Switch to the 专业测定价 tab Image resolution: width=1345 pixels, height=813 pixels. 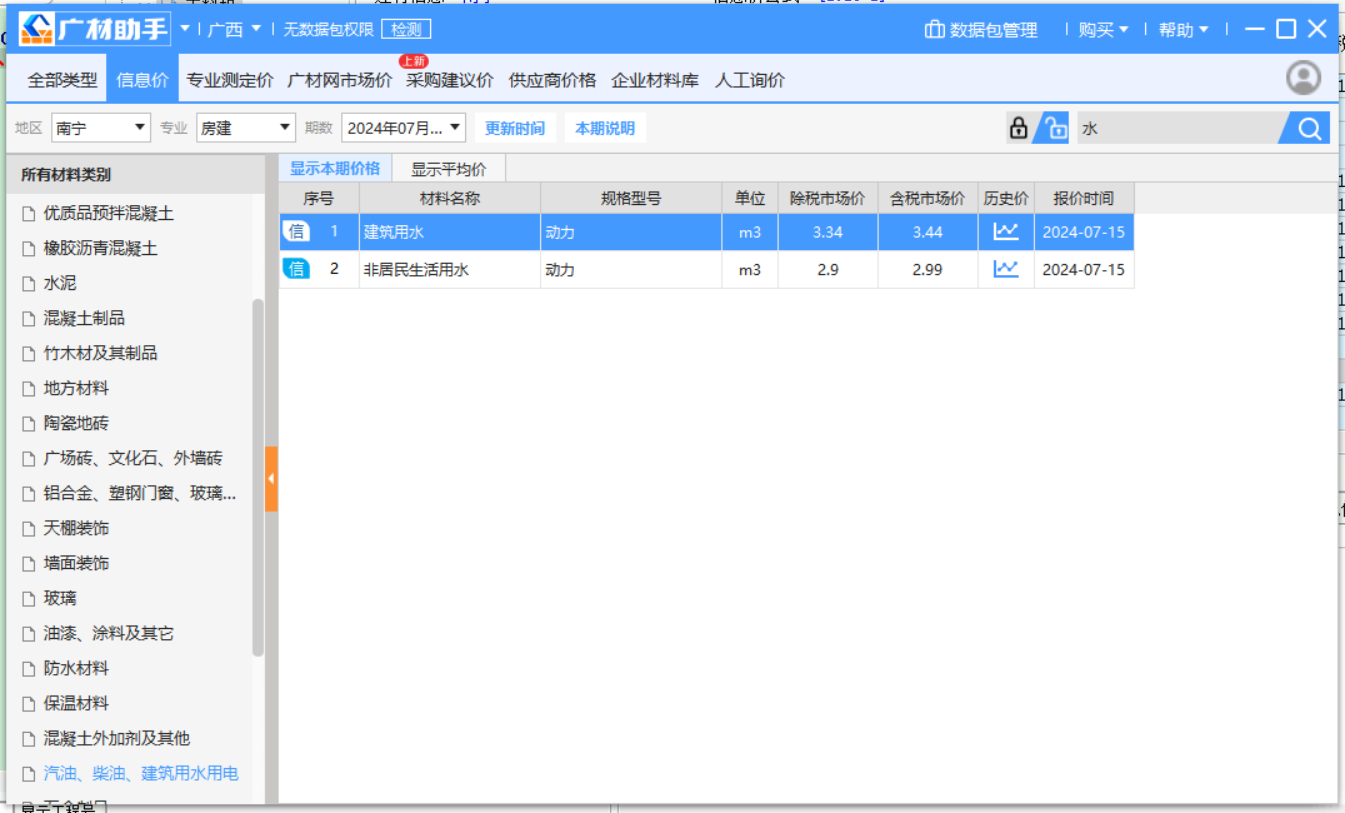[x=230, y=80]
